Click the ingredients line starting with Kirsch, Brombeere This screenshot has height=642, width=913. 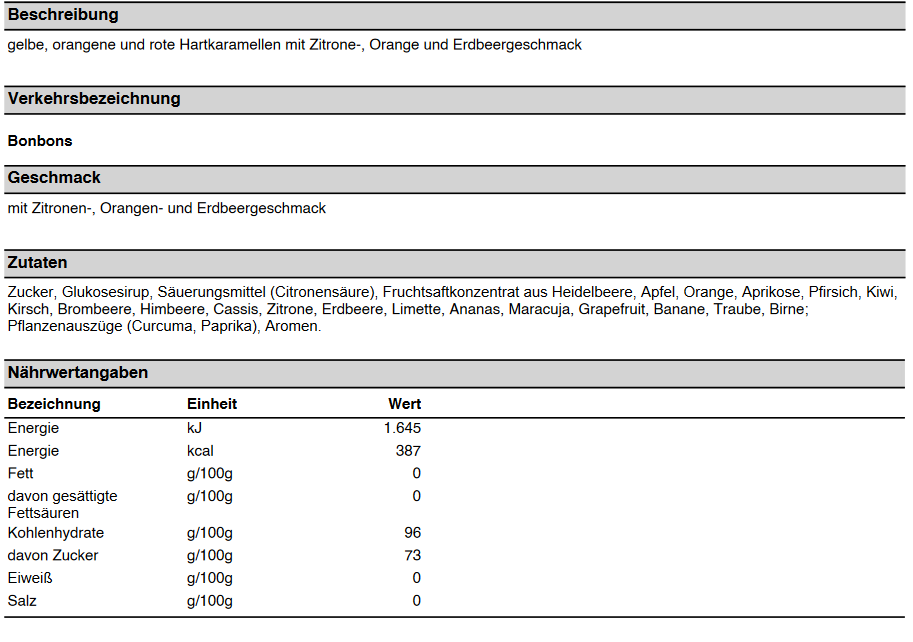(x=408, y=309)
